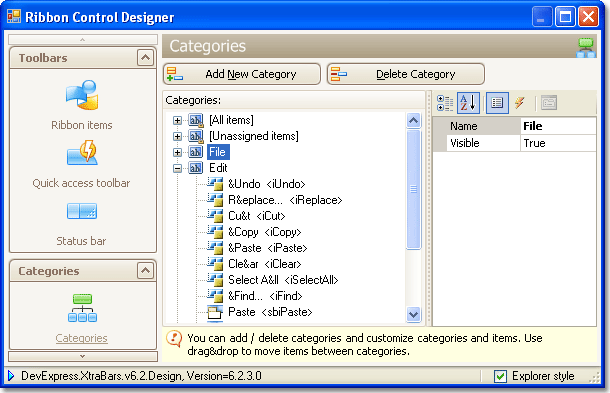Screen dimensions: 610x393
Task: Collapse the Toolbars panel group
Action: pos(145,58)
